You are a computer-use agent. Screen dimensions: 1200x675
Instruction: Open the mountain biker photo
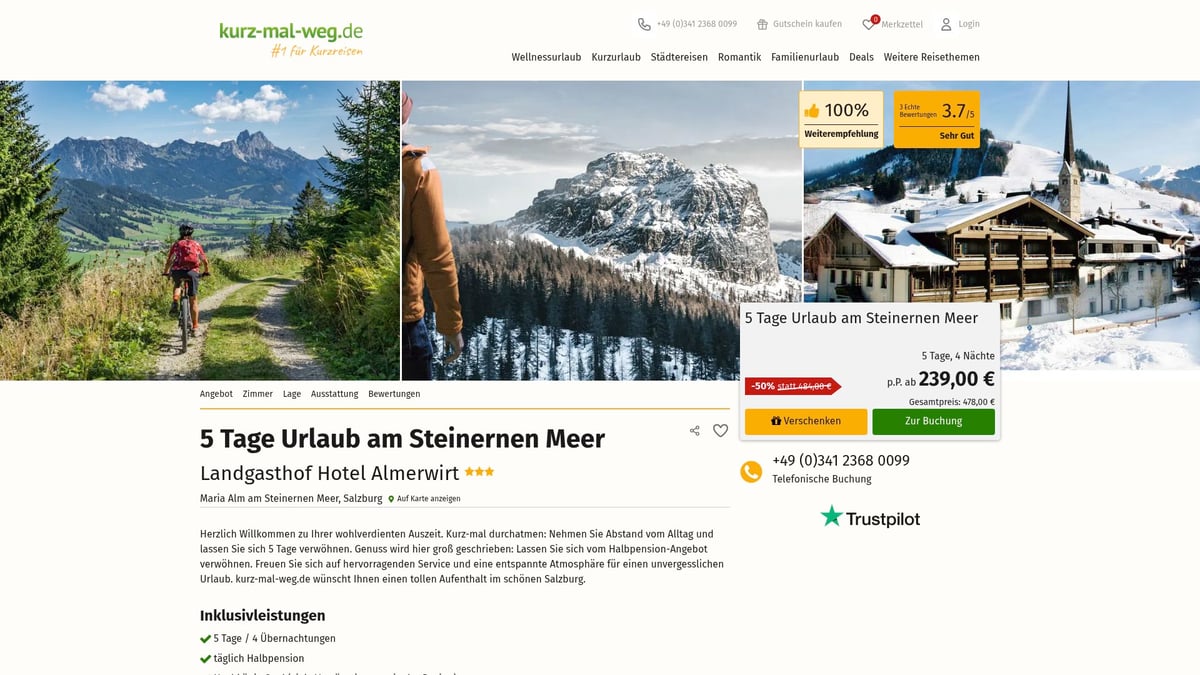tap(200, 230)
